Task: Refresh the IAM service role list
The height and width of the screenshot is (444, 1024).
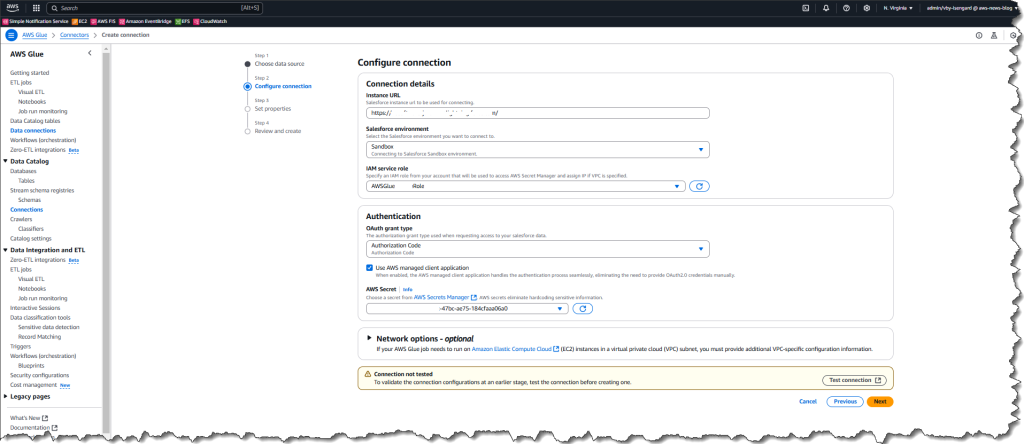Action: [699, 186]
